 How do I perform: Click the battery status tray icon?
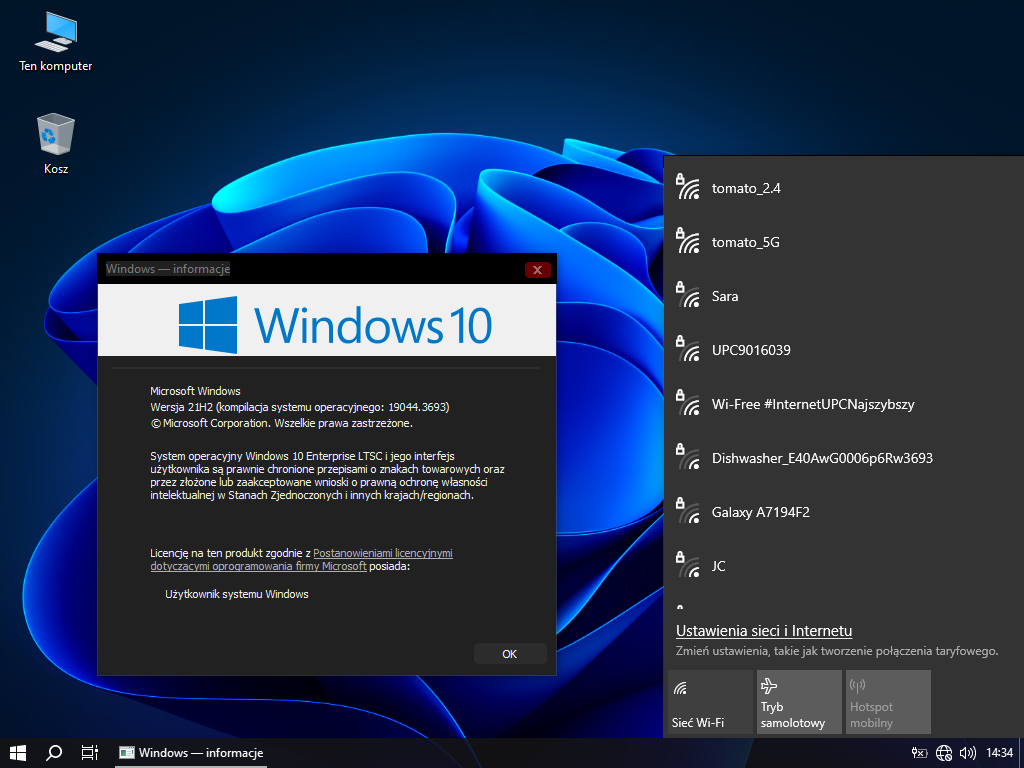920,753
